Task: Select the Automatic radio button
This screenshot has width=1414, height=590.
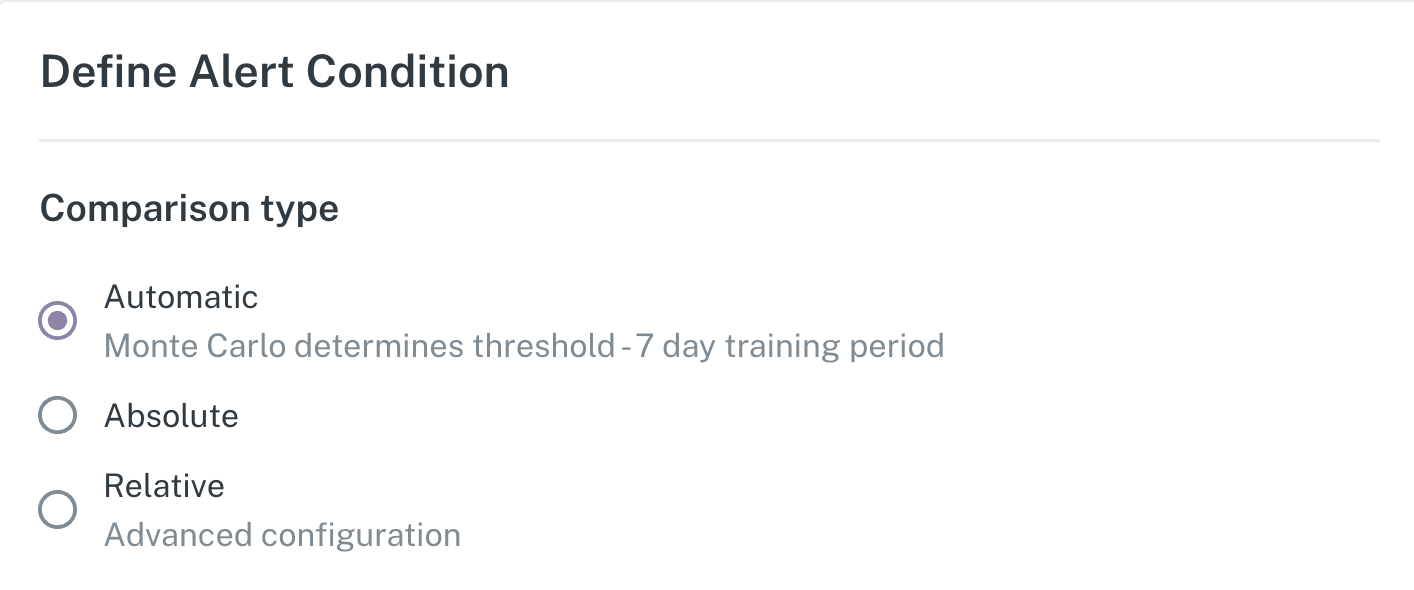Action: coord(57,321)
